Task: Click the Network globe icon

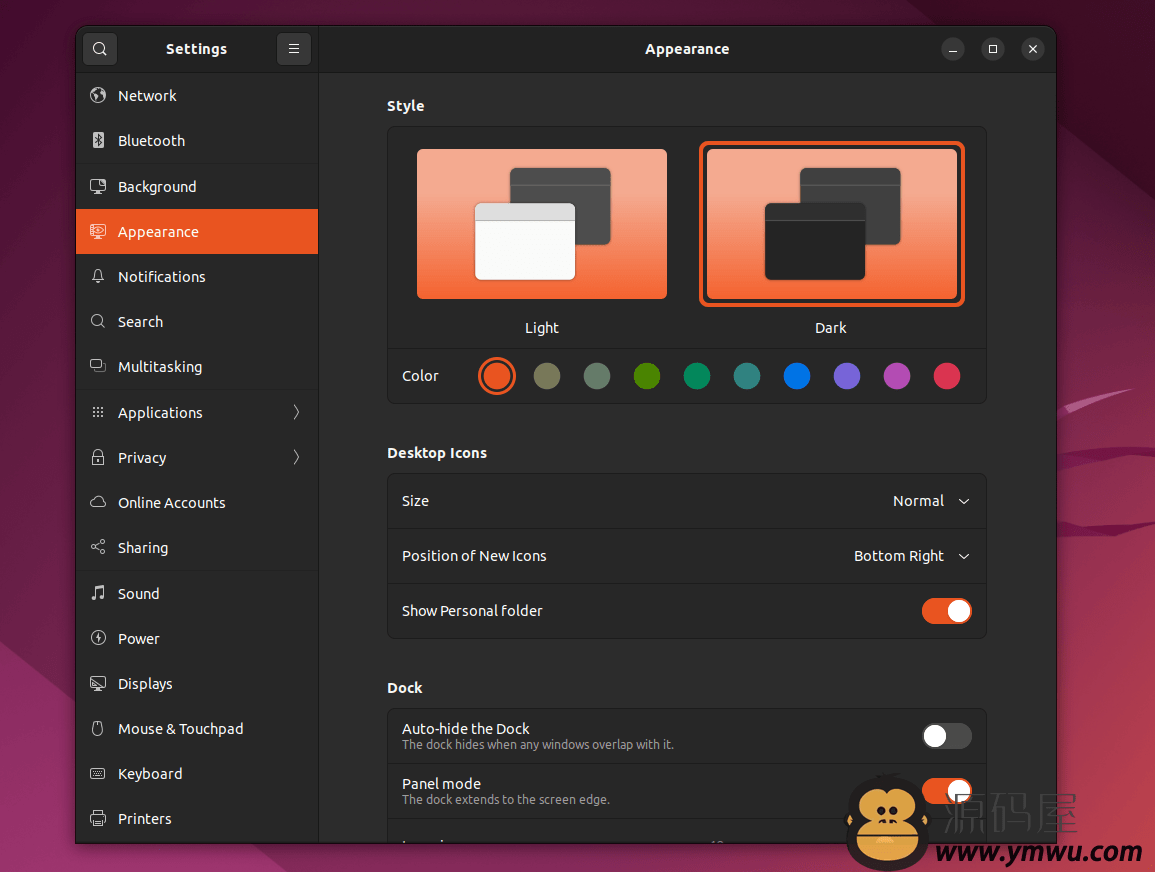Action: (98, 95)
